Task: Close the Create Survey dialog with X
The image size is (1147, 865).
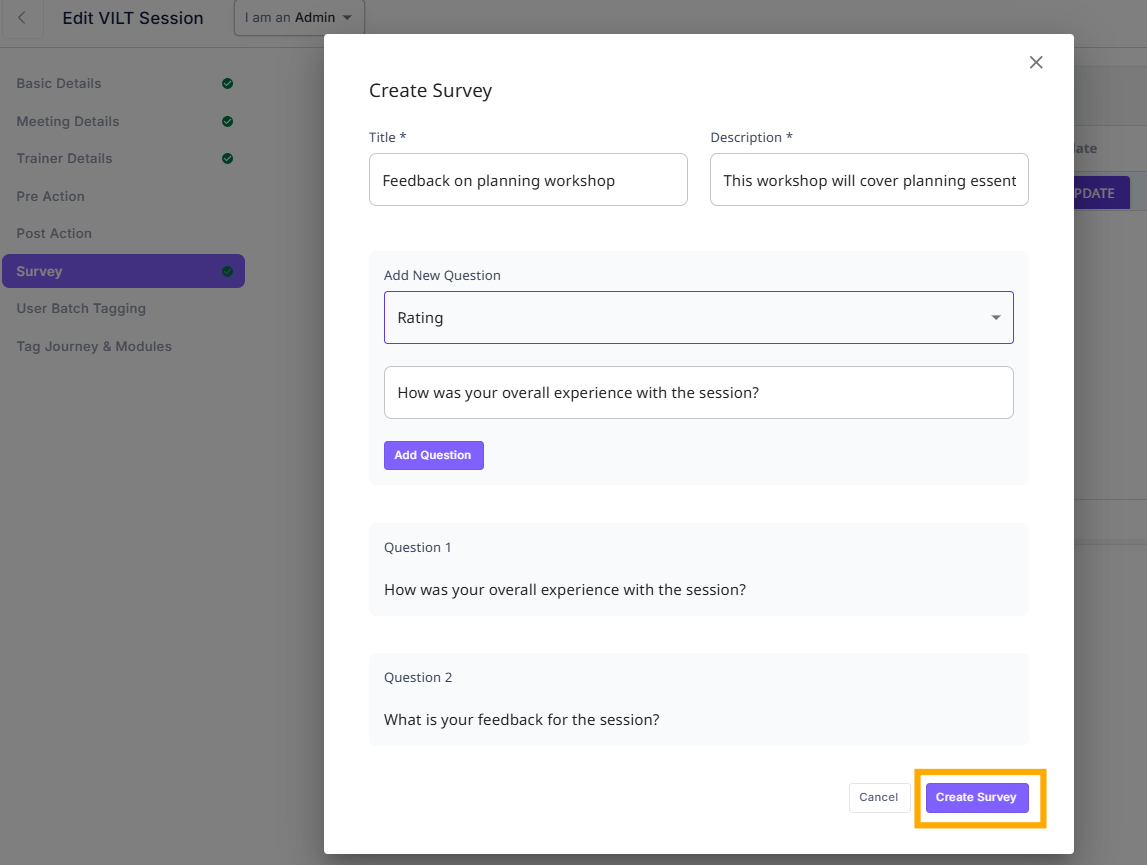Action: [x=1036, y=62]
